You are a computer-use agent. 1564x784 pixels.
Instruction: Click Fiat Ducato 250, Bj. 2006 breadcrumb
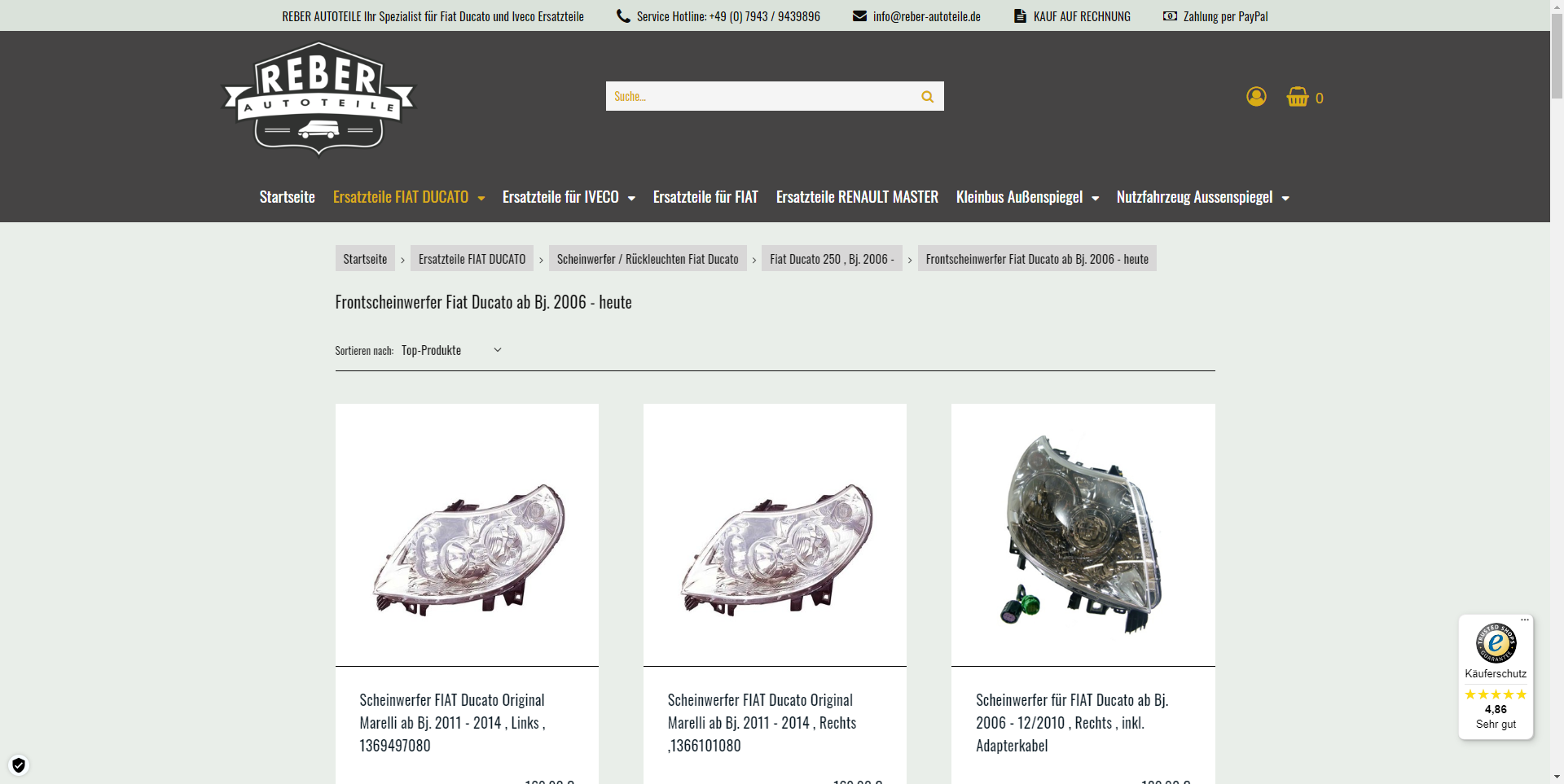pyautogui.click(x=832, y=259)
